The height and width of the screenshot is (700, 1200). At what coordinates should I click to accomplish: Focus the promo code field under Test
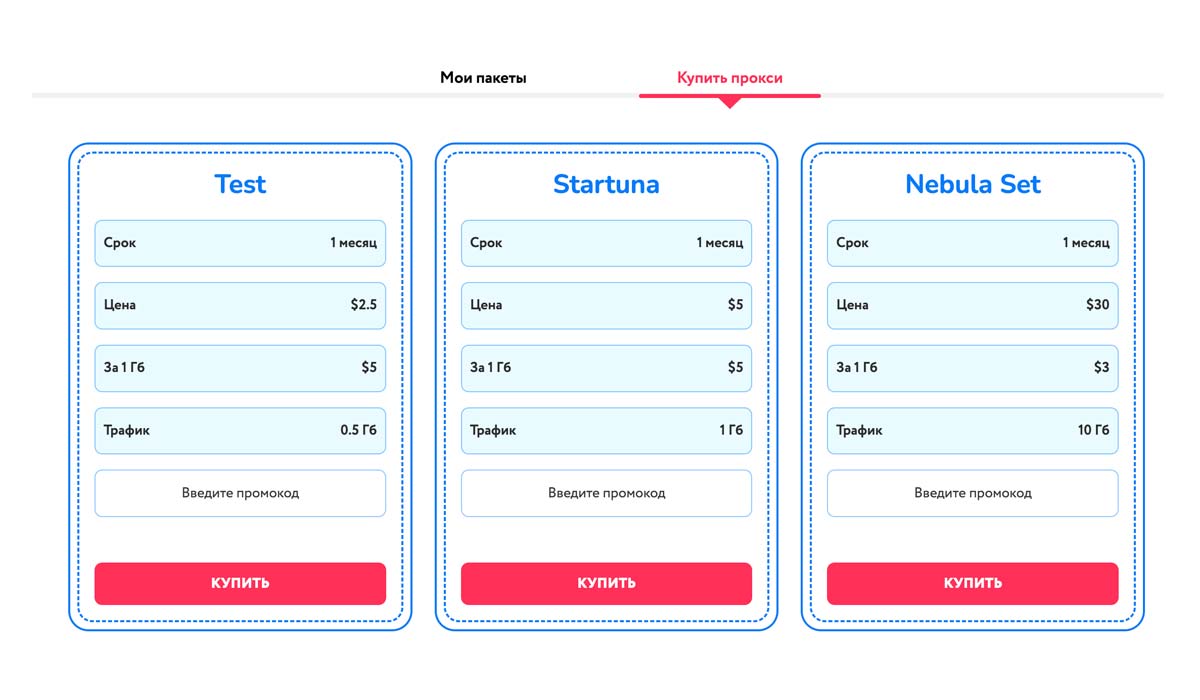240,493
